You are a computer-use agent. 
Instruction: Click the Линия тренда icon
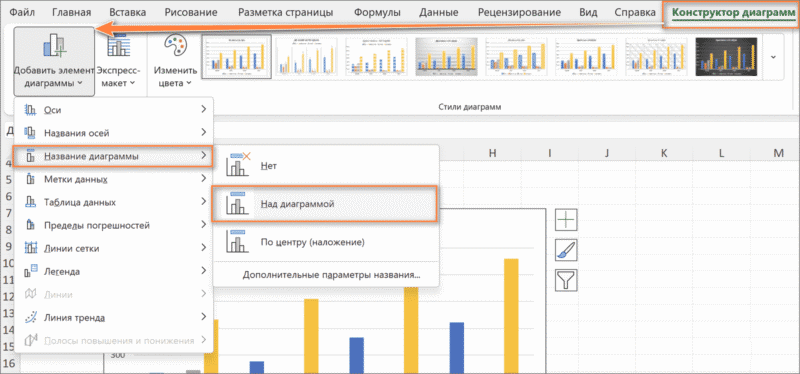coord(31,317)
